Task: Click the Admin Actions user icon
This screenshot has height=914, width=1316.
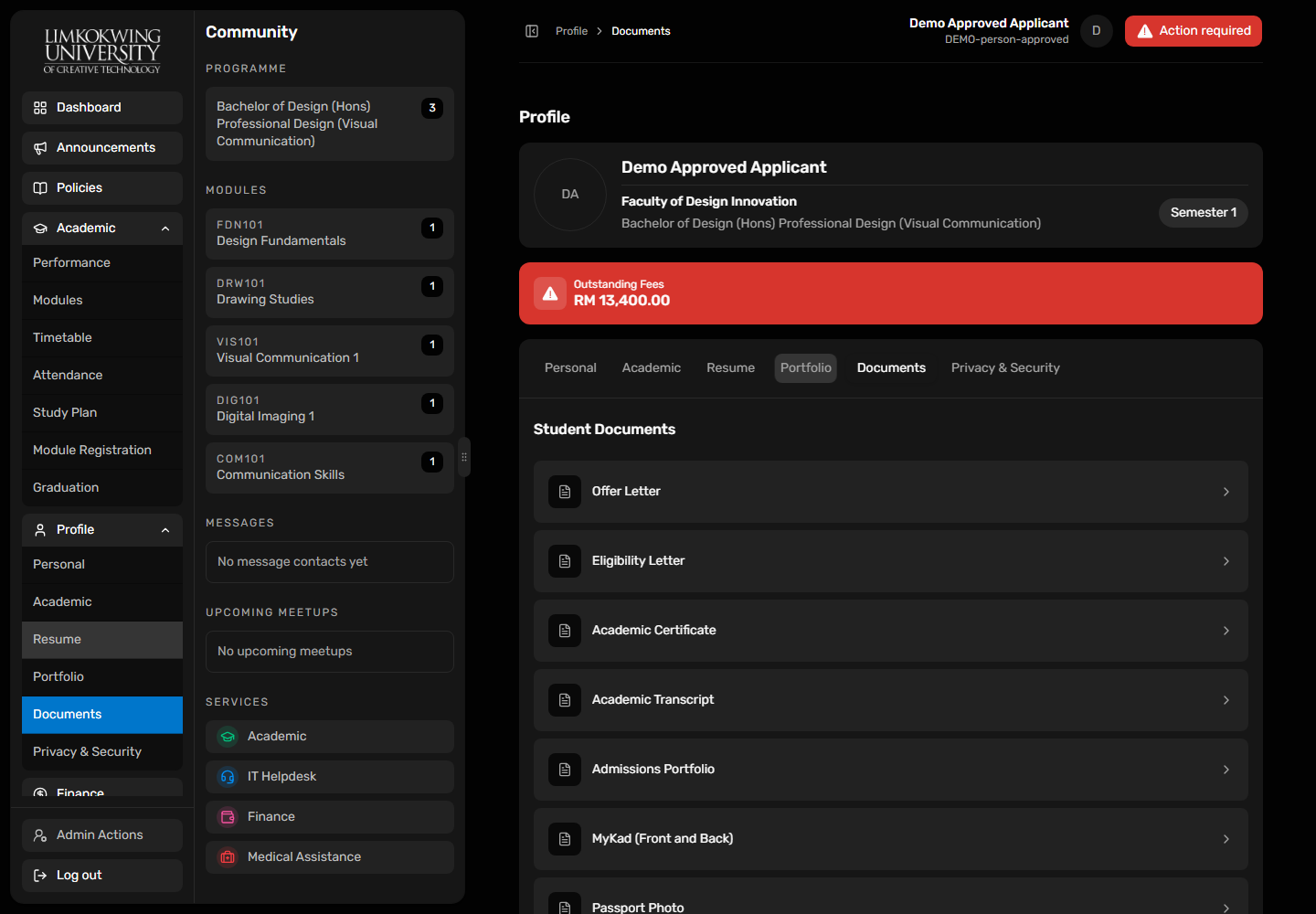Action: point(40,835)
